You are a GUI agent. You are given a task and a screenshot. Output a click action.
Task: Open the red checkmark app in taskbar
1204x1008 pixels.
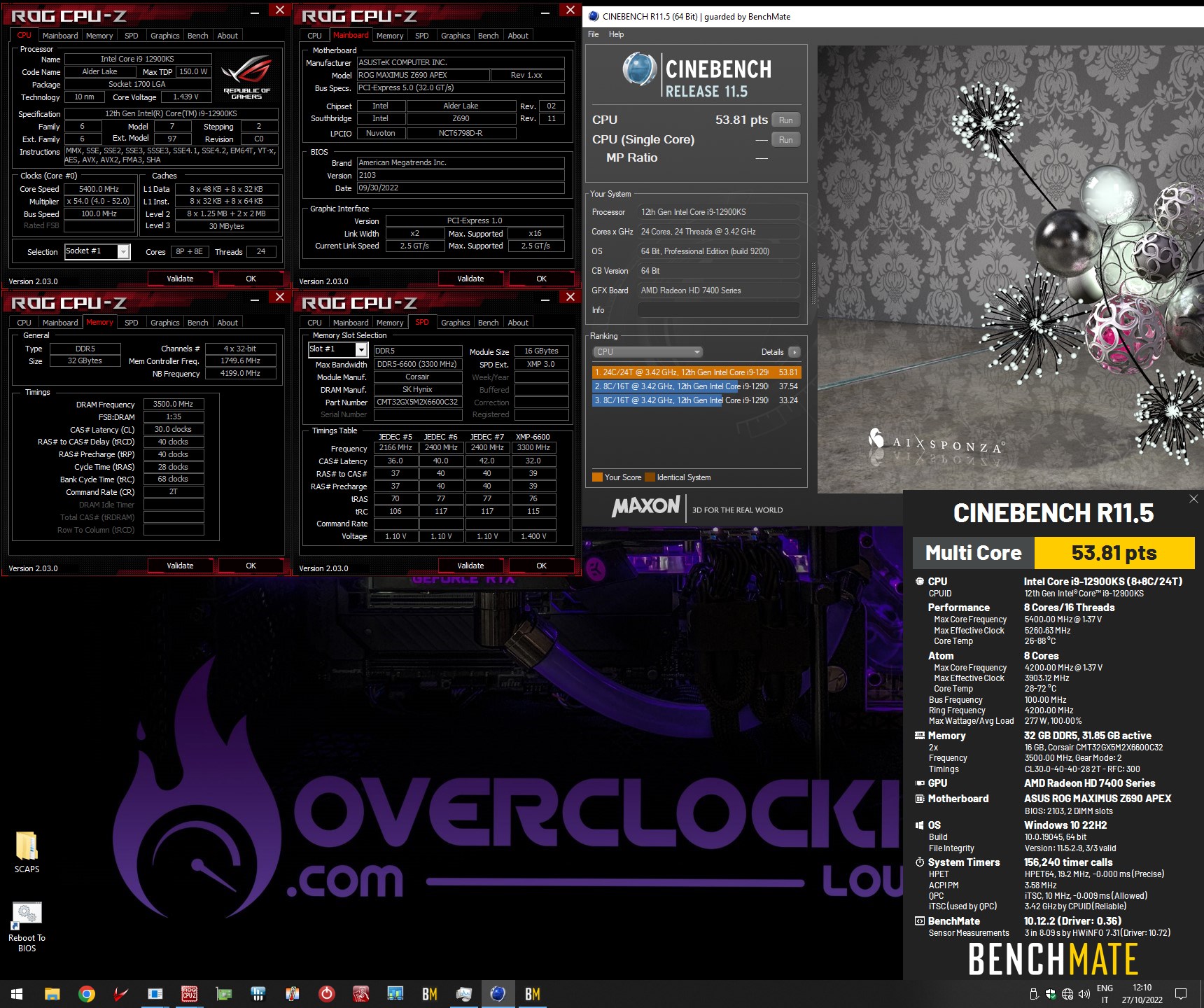coord(121,994)
